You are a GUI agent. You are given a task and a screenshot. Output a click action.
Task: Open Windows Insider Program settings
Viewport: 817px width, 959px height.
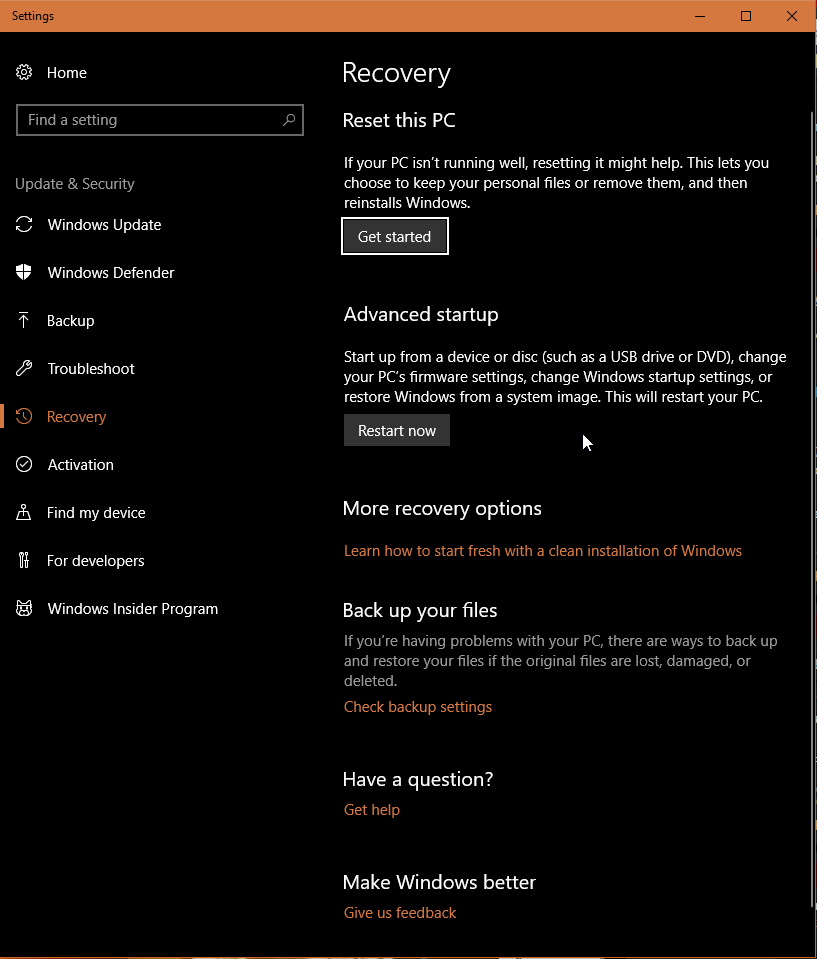pos(133,609)
